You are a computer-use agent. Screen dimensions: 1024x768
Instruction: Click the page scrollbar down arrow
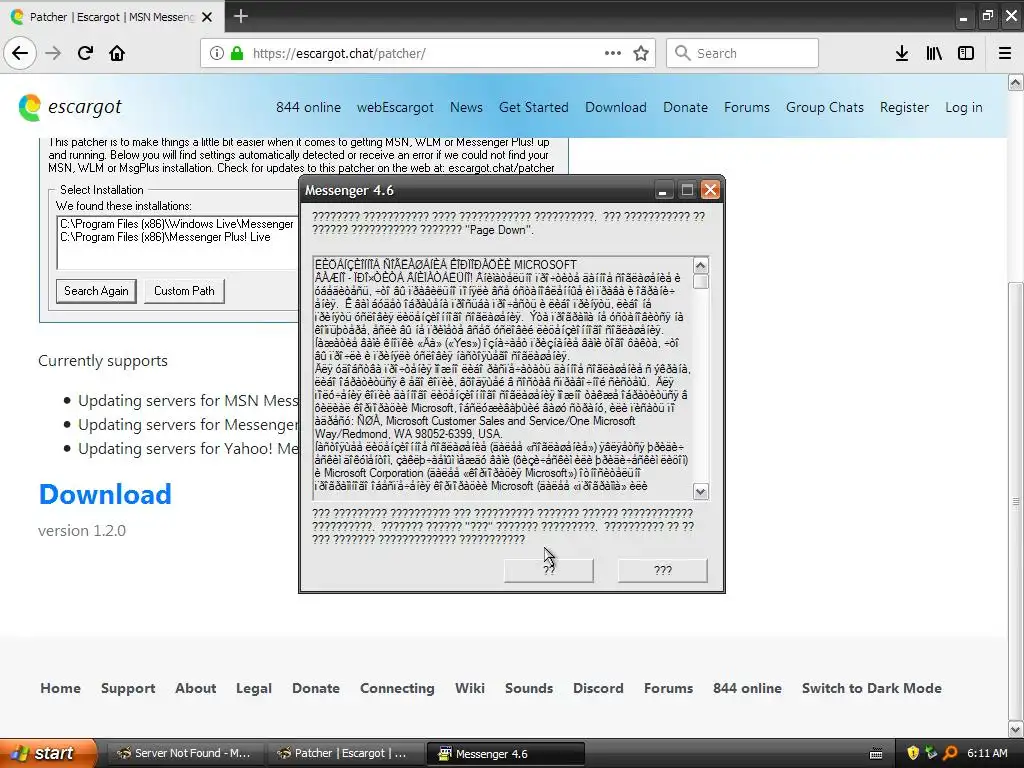coord(1016,729)
